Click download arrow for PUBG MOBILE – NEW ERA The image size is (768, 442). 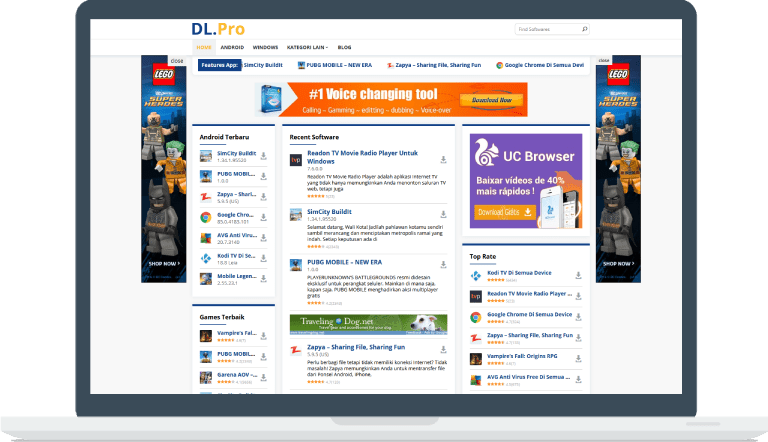pos(442,265)
